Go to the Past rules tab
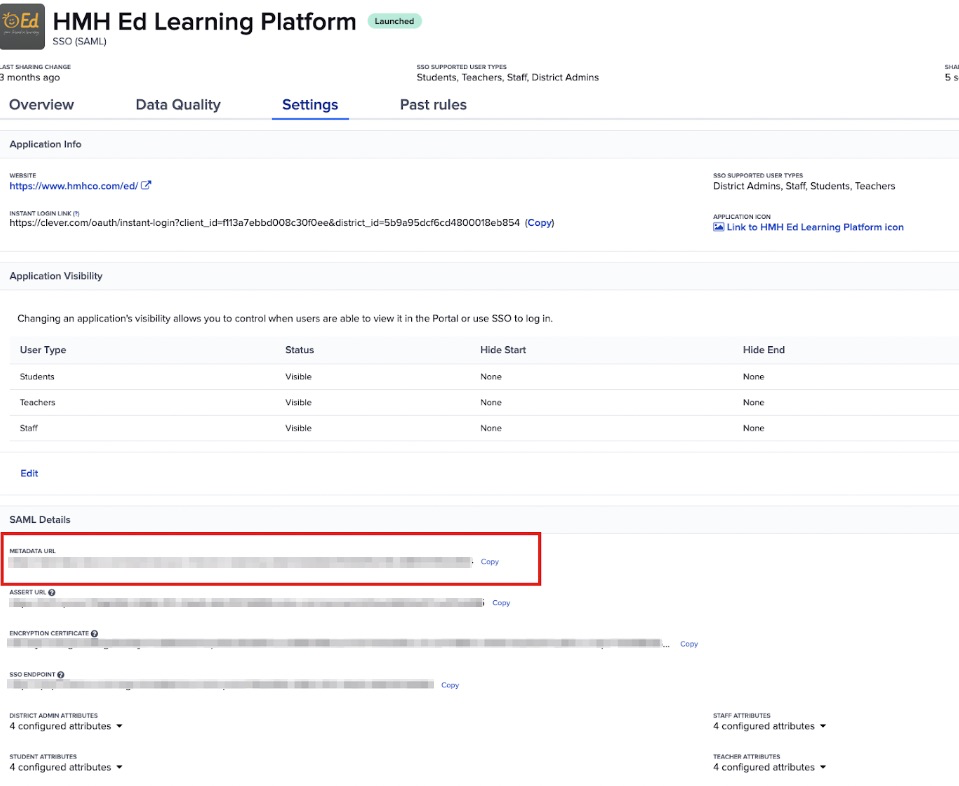Screen dimensions: 959x786 pos(433,105)
